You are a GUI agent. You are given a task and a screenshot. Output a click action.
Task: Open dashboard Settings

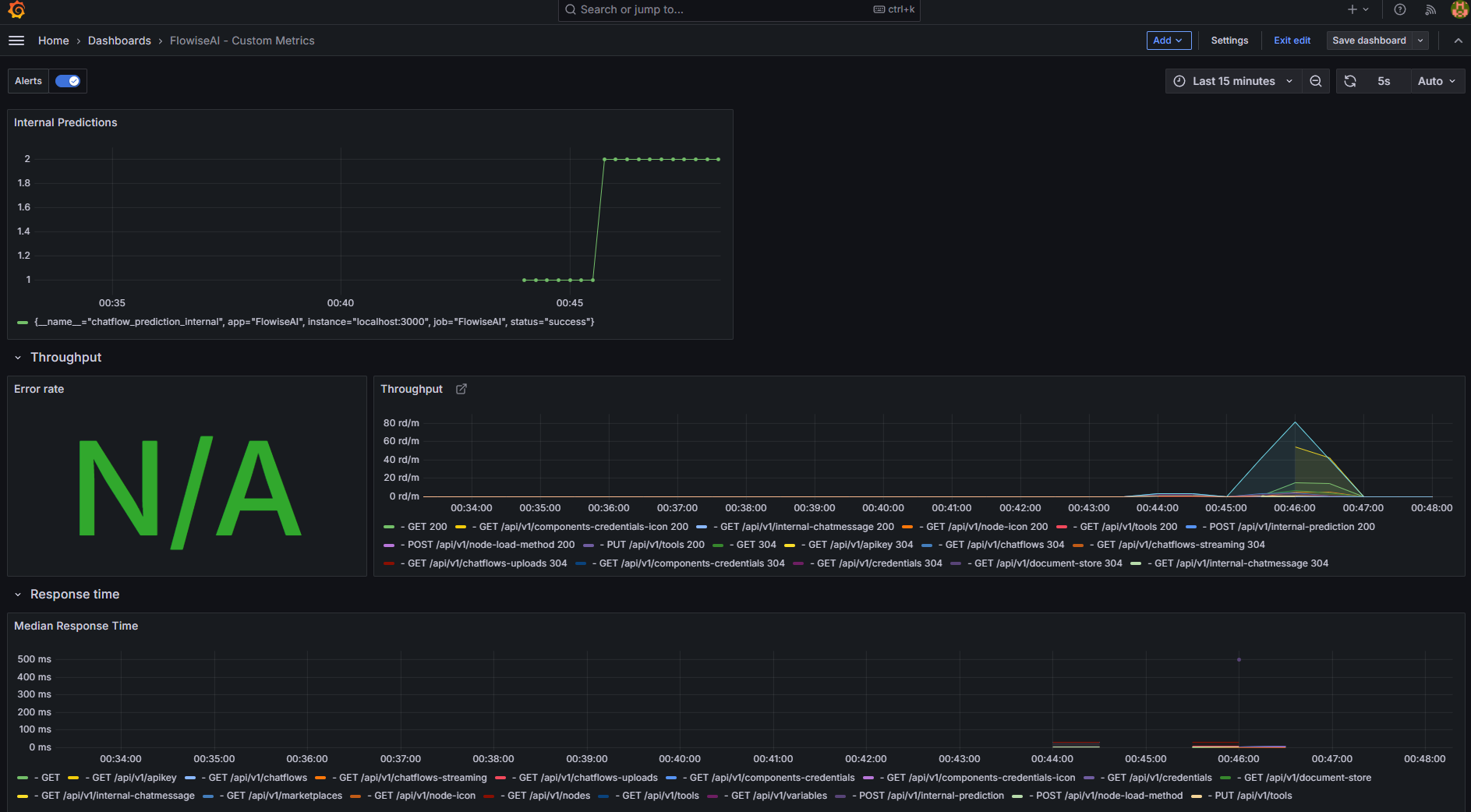(x=1229, y=41)
